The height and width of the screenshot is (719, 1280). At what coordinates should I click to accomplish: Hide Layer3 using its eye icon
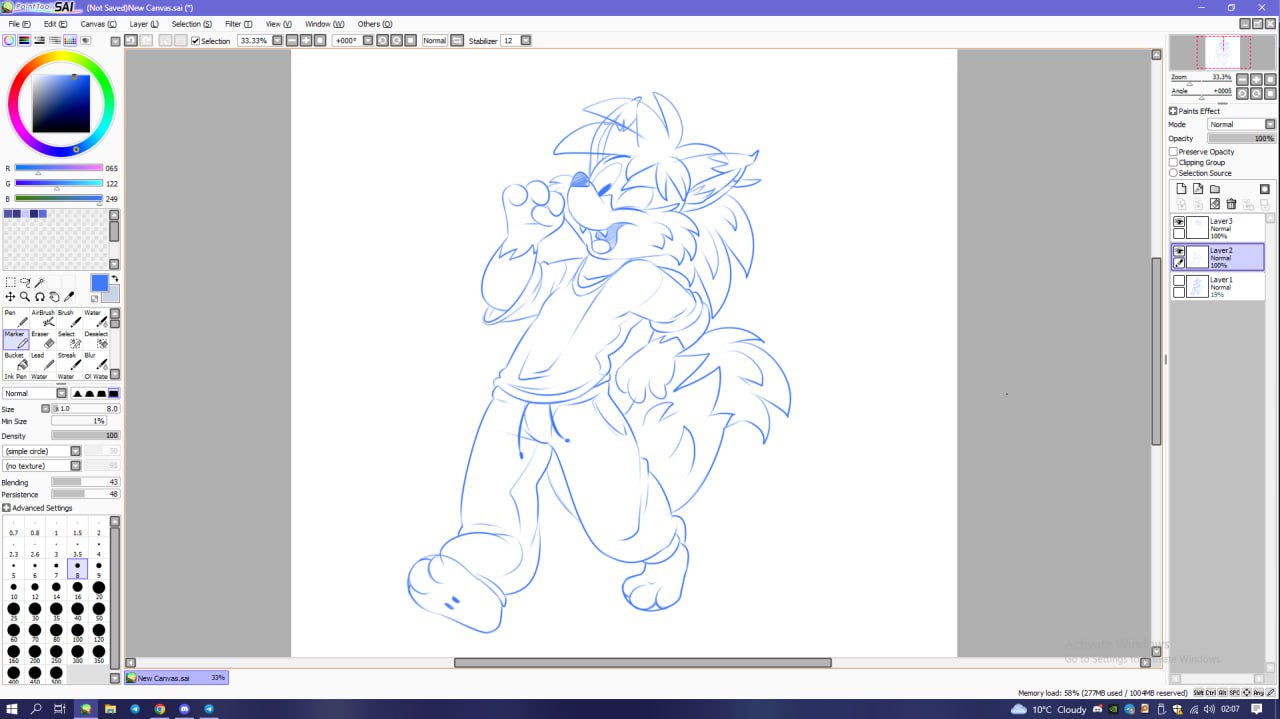click(x=1179, y=221)
